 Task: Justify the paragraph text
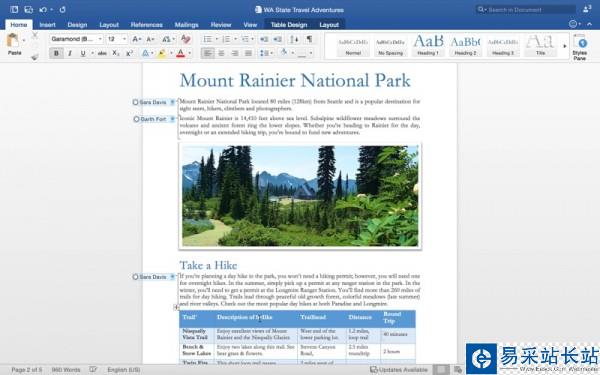248,53
